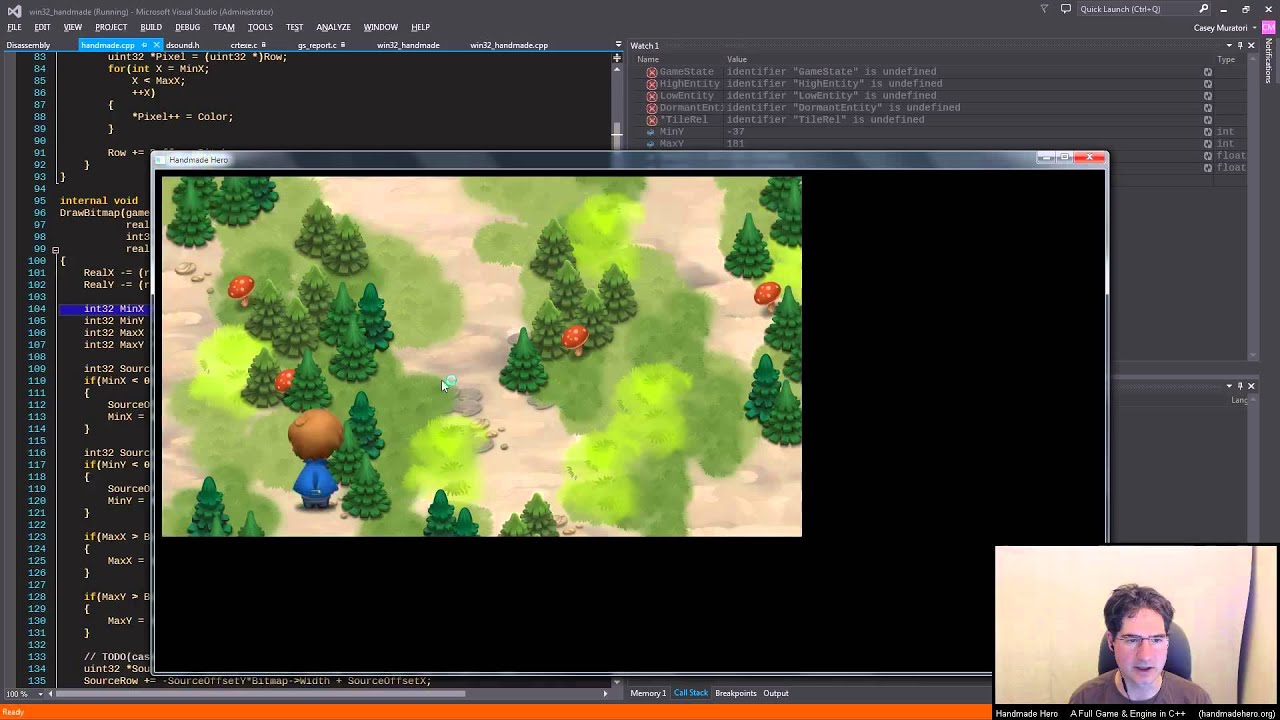
Task: Refresh the DormantEntity watch value
Action: [x=1207, y=108]
